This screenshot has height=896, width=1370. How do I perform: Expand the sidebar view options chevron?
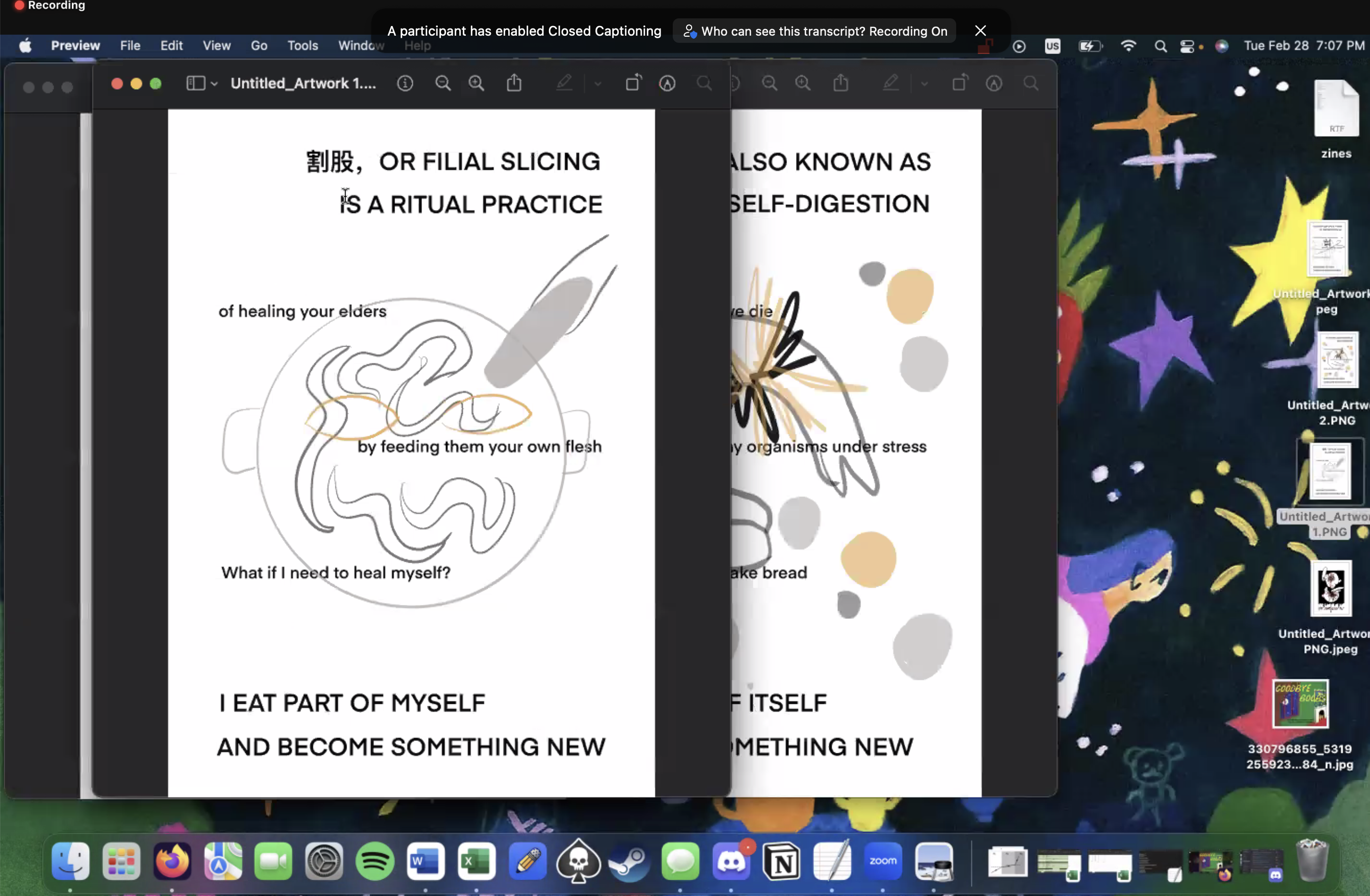pyautogui.click(x=214, y=84)
